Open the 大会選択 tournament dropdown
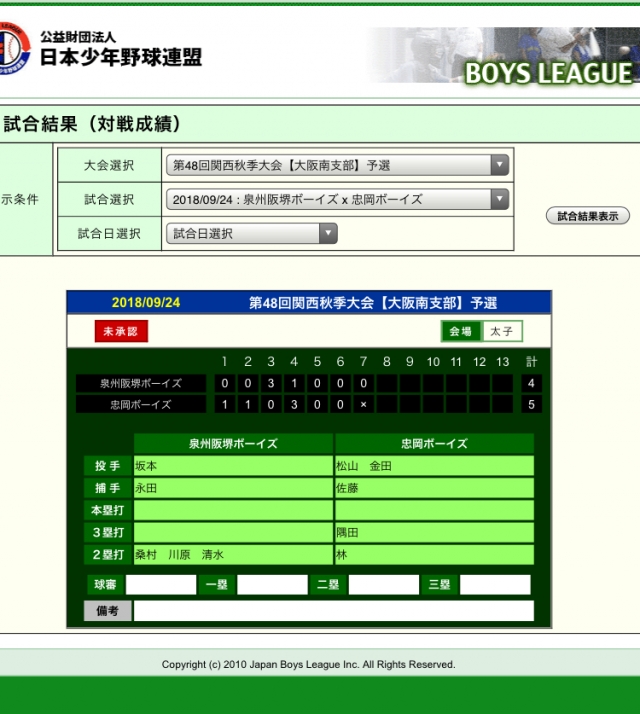Screen dimensions: 640x714 (x=337, y=166)
